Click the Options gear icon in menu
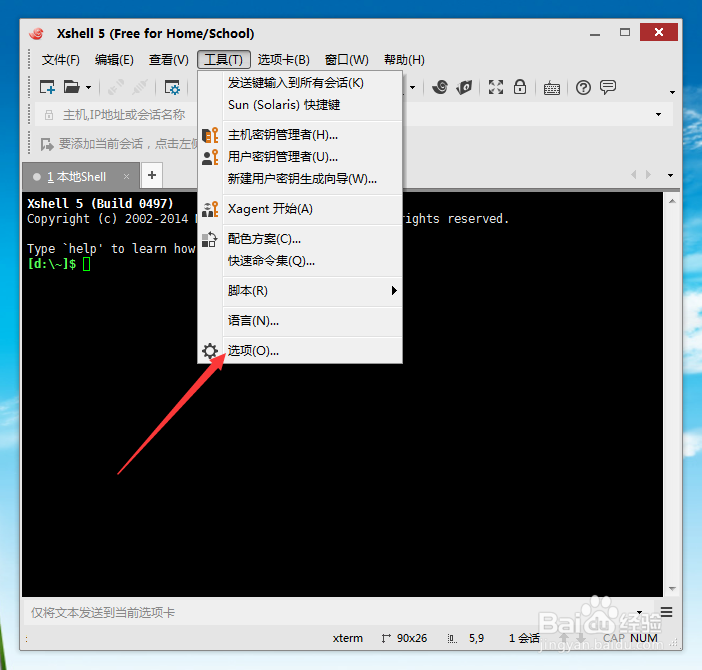 [210, 351]
